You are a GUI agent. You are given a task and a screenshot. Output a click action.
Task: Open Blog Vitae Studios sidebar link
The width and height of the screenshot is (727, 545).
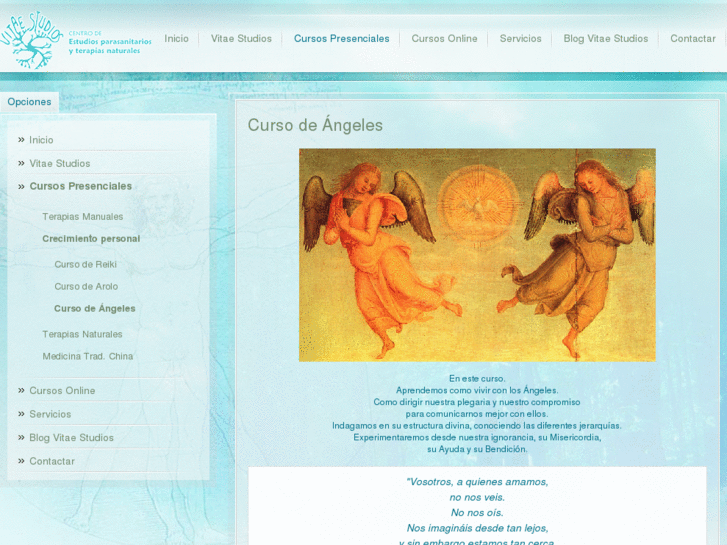[71, 438]
